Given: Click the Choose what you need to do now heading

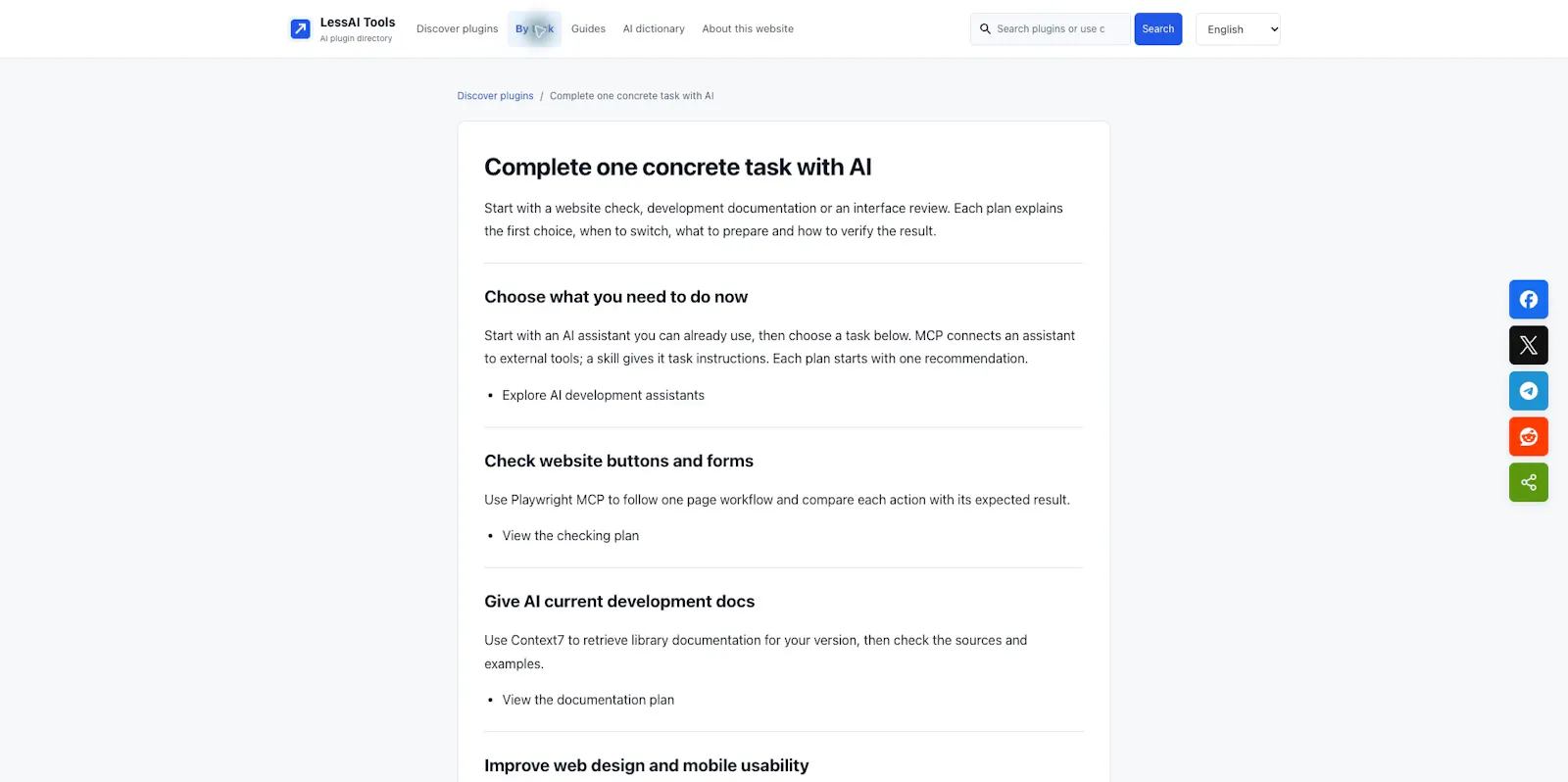Looking at the screenshot, I should point(615,297).
